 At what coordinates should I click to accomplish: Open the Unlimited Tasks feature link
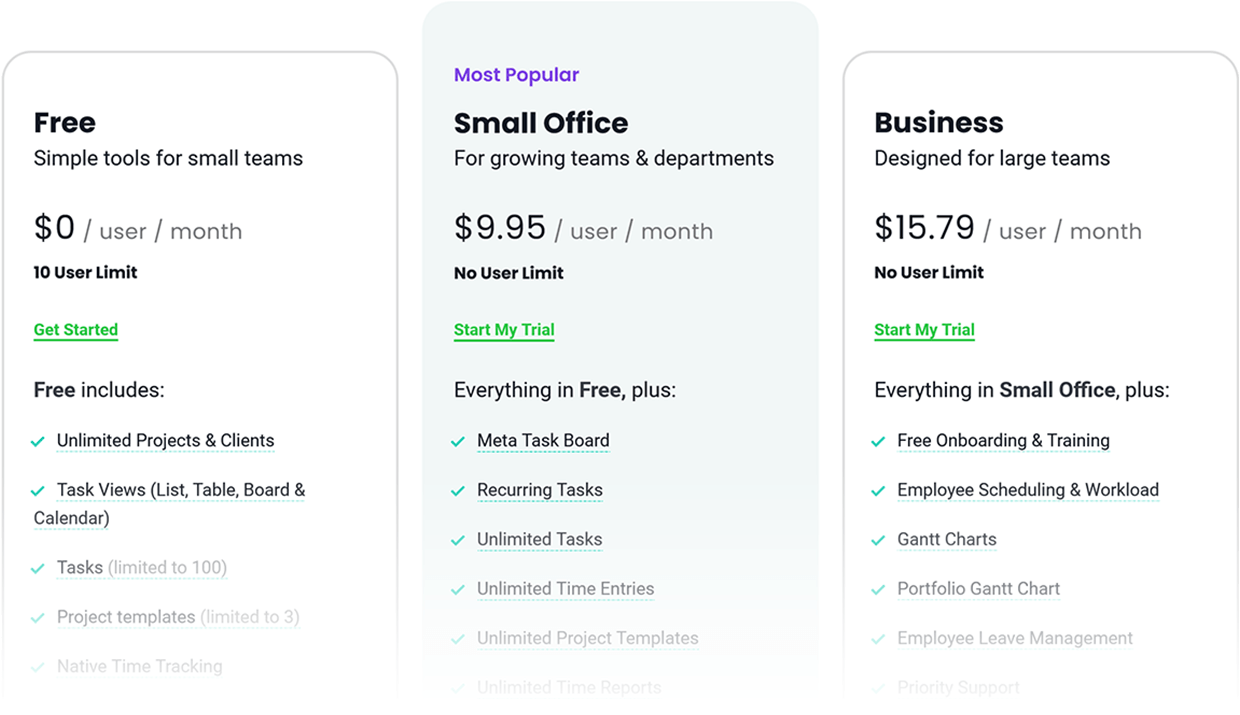tap(540, 539)
